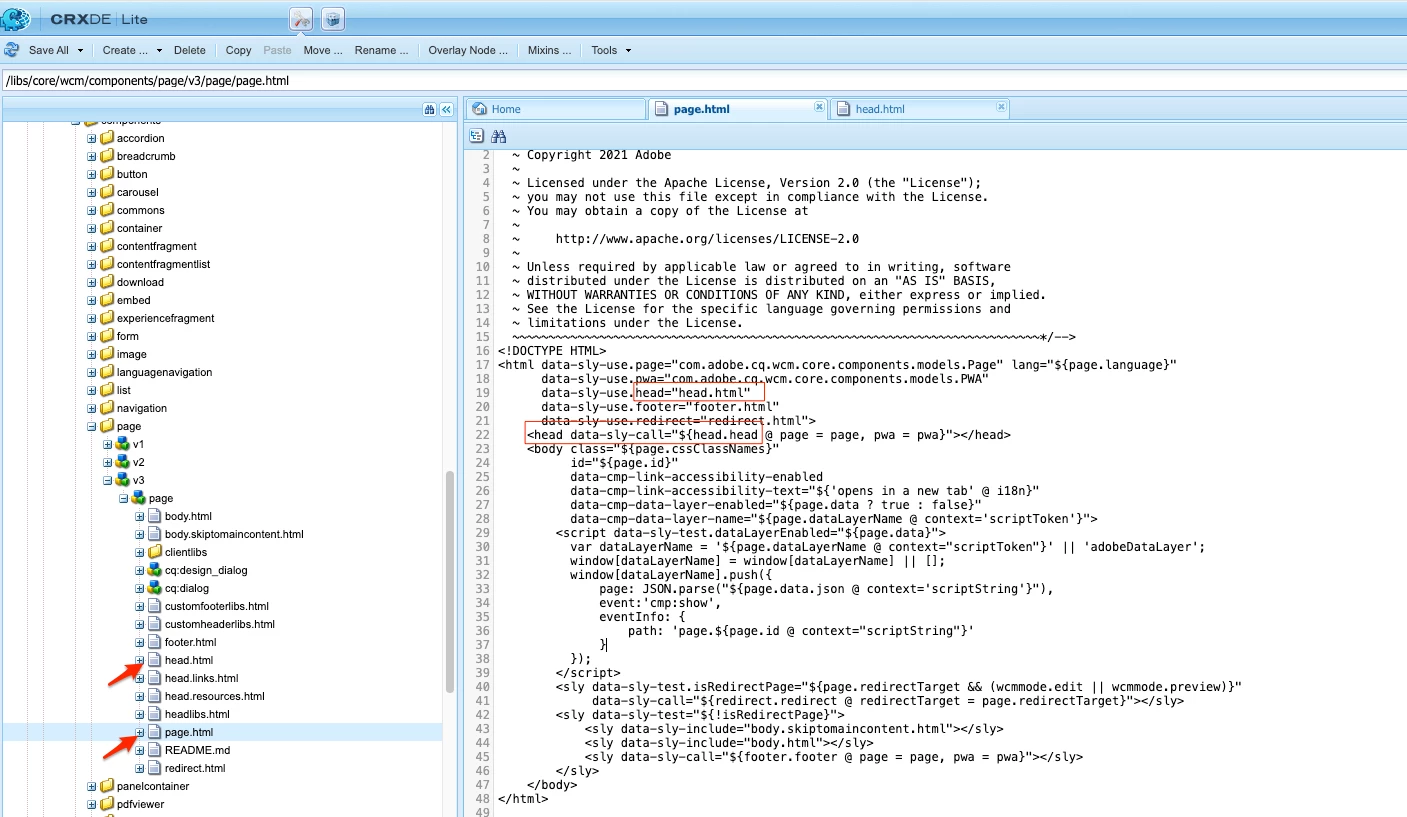Click the CRXDE elephant logo

16,19
